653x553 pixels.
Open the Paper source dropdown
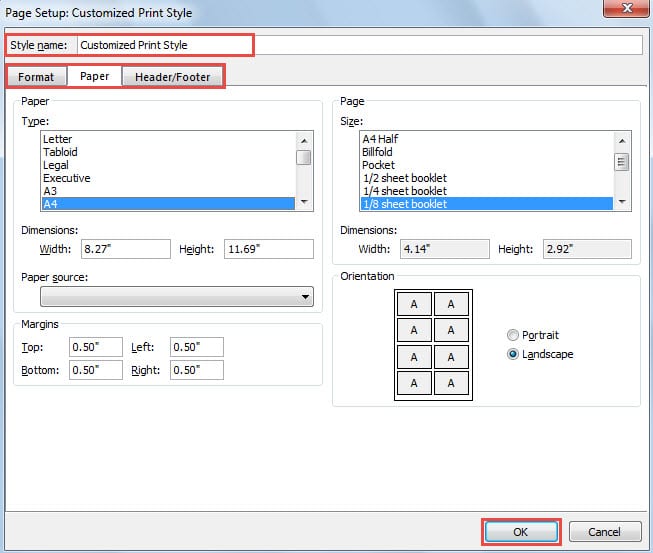click(176, 297)
